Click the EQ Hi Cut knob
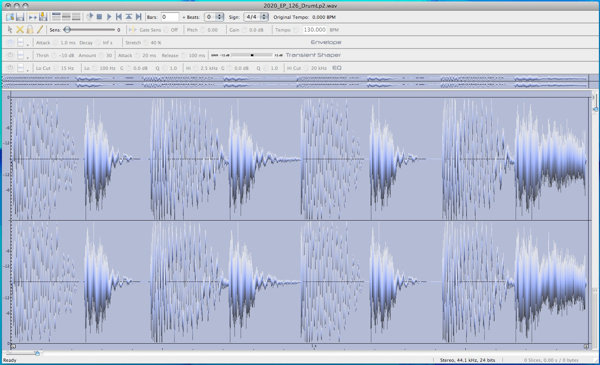Screen dimensions: 600x365 pos(306,68)
